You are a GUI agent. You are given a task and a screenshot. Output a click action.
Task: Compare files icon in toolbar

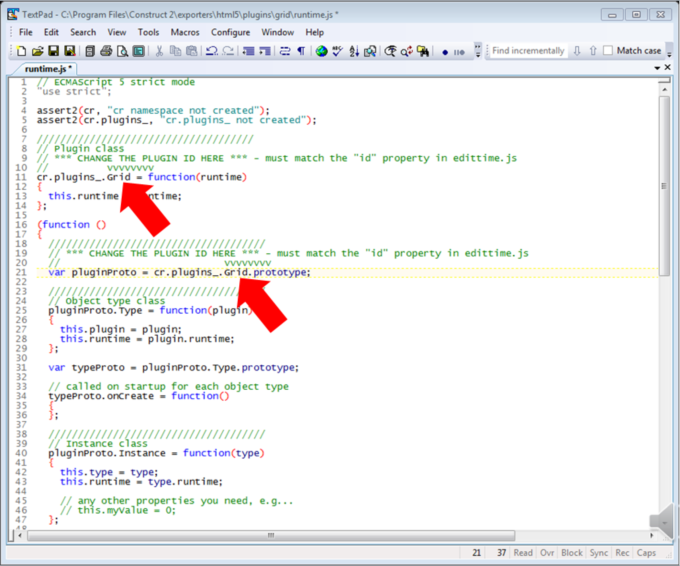point(370,51)
